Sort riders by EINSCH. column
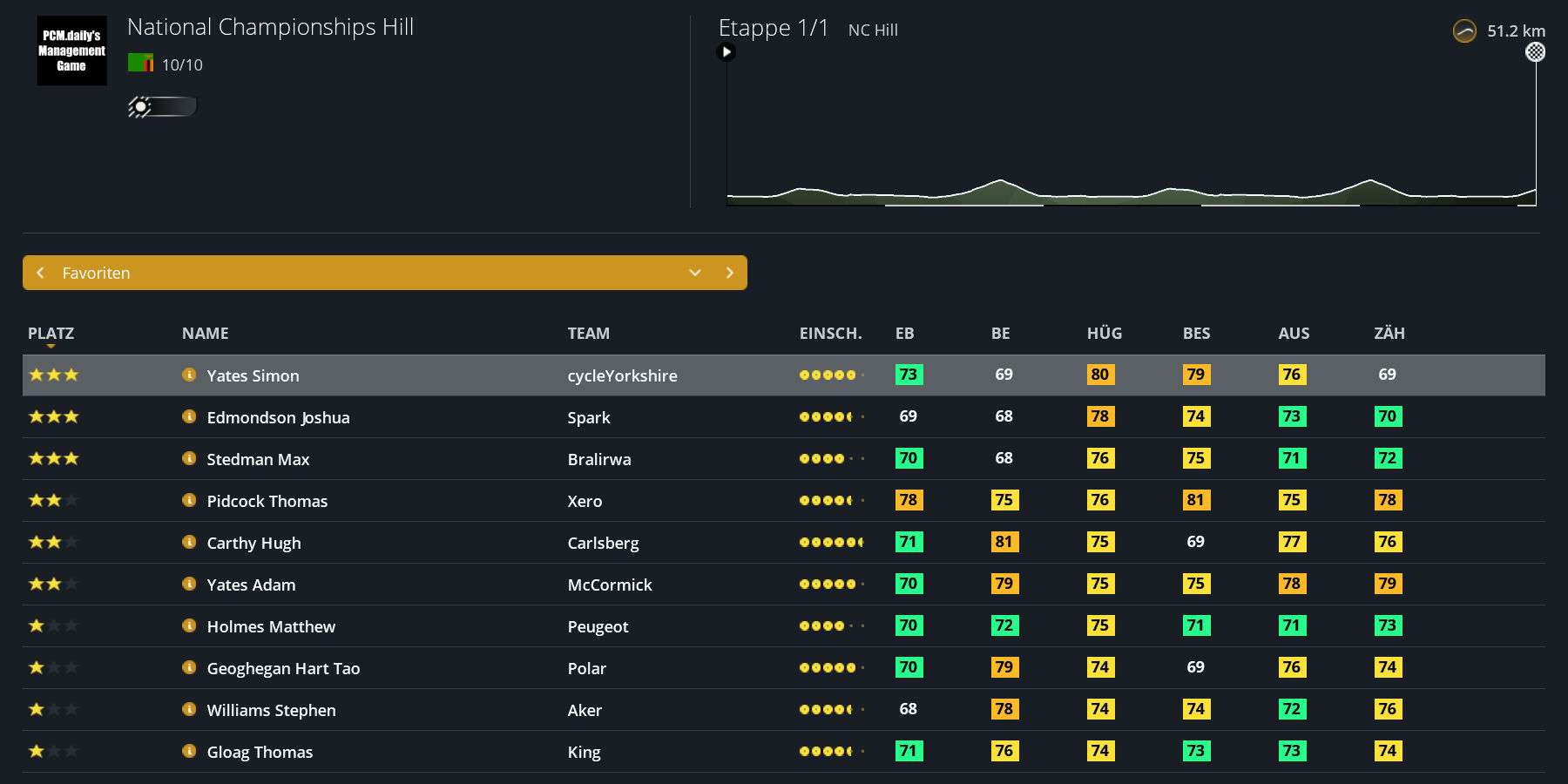Screen dimensions: 1568x784 pos(830,334)
